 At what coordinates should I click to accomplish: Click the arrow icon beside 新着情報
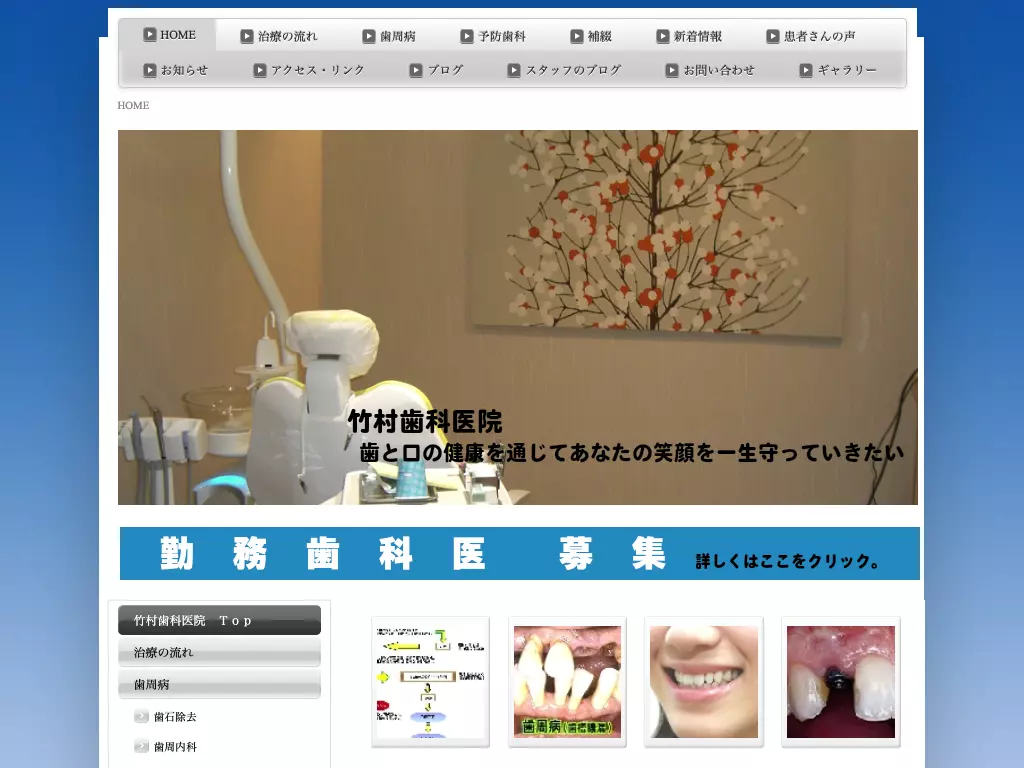coord(663,37)
